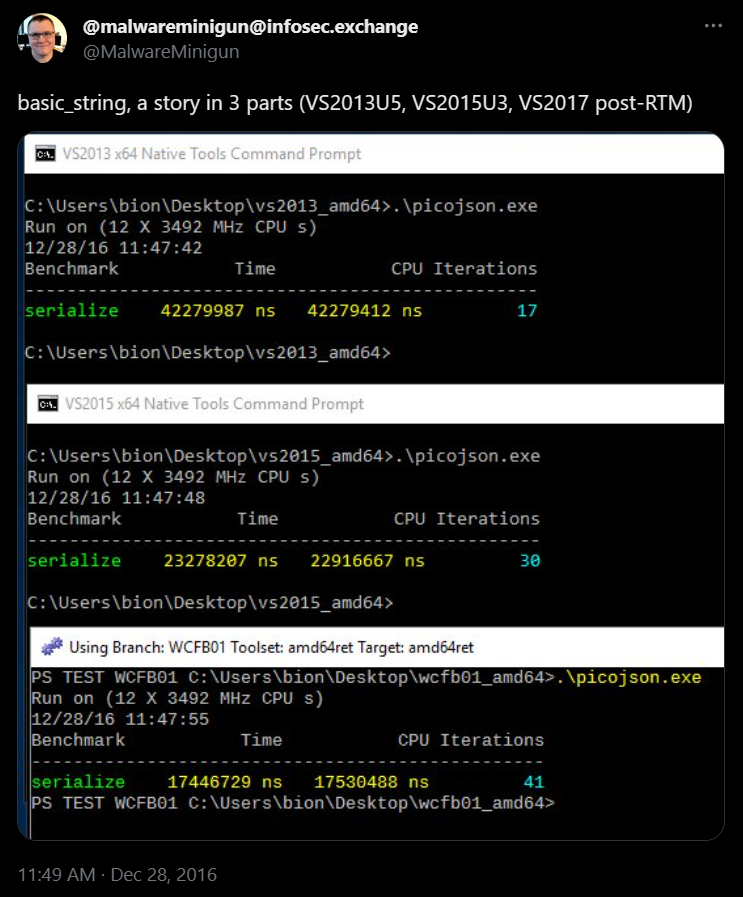743x897 pixels.
Task: Open the @MalwareMinigun handle link
Action: pos(161,51)
